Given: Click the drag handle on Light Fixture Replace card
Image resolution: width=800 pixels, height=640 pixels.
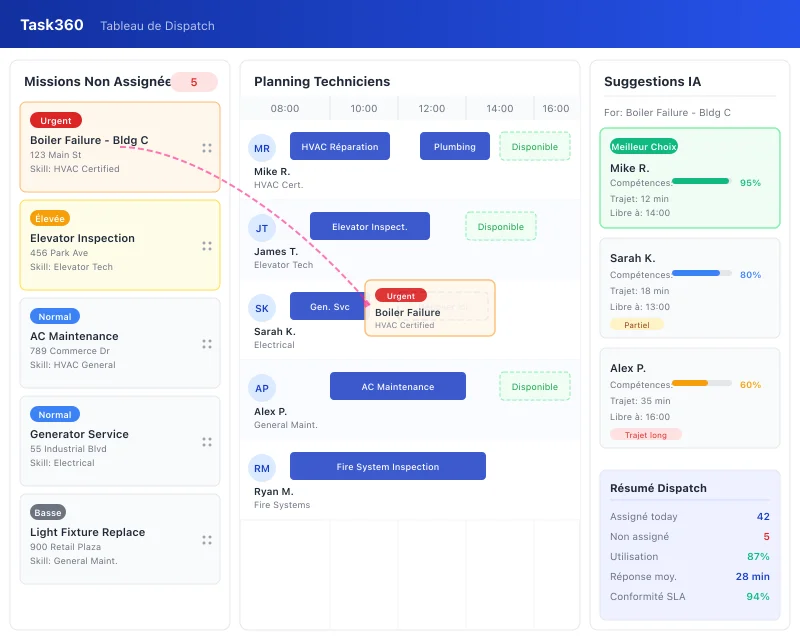Looking at the screenshot, I should click(x=207, y=540).
